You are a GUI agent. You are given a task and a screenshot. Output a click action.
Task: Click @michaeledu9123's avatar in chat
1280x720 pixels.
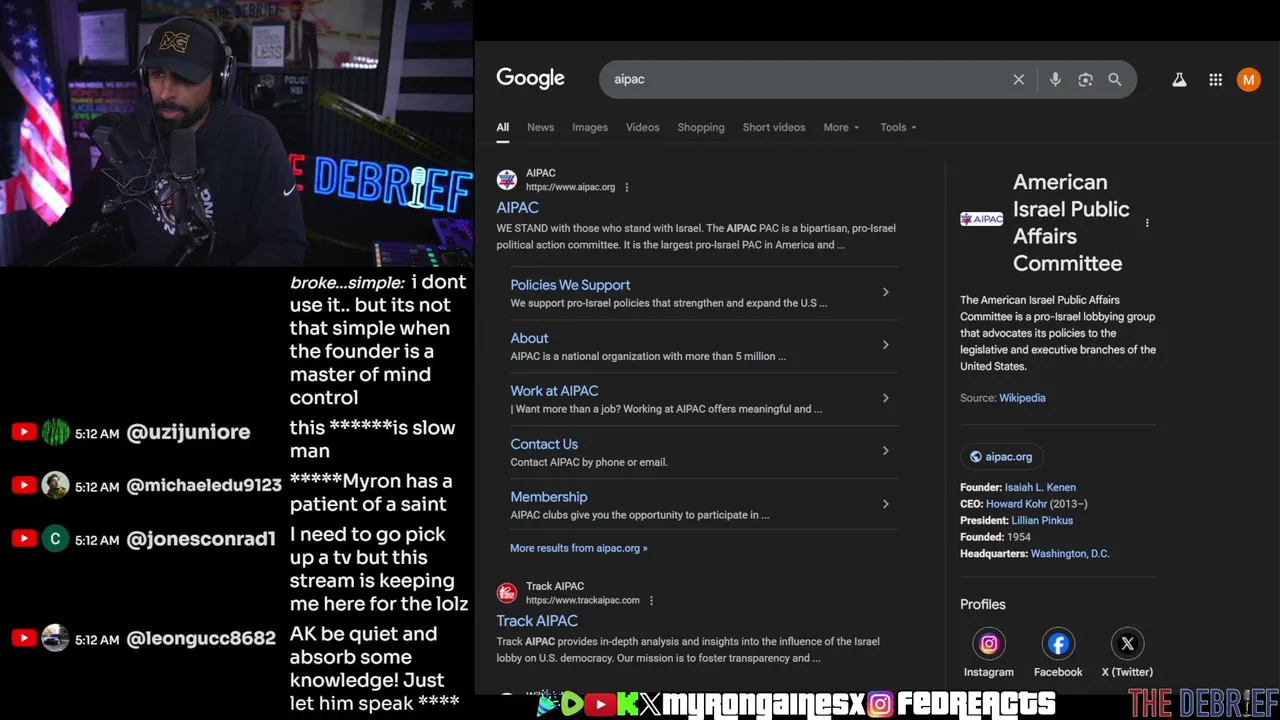tap(55, 485)
